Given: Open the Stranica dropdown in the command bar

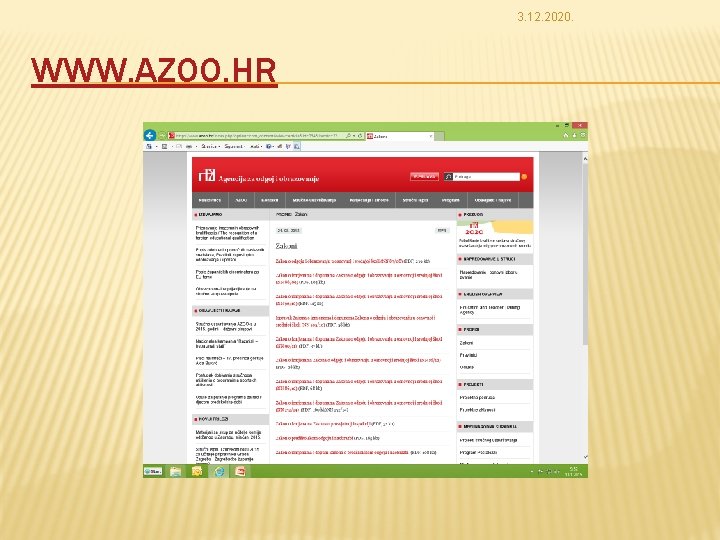Looking at the screenshot, I should coord(210,146).
